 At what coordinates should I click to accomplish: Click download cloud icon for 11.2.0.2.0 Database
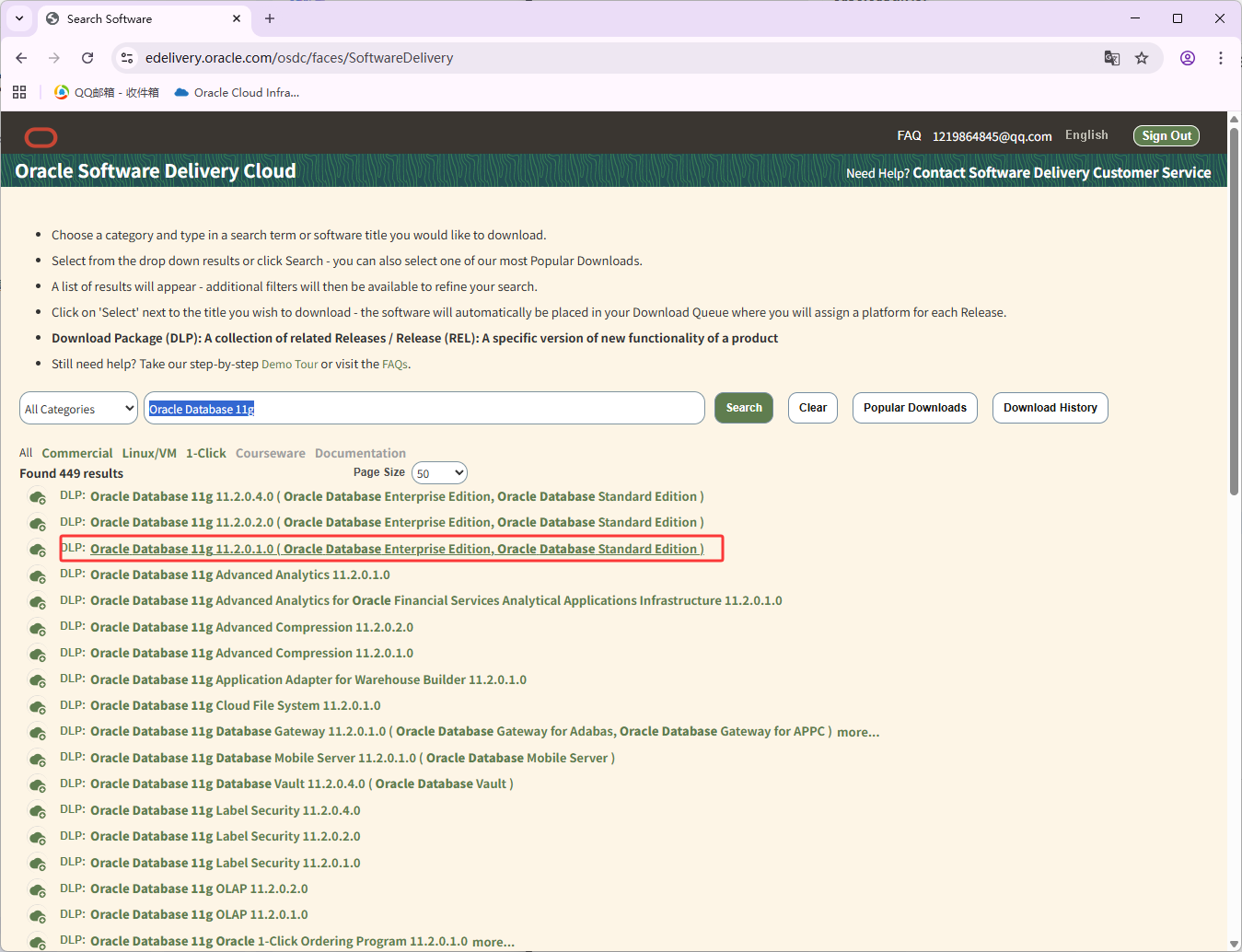coord(38,523)
